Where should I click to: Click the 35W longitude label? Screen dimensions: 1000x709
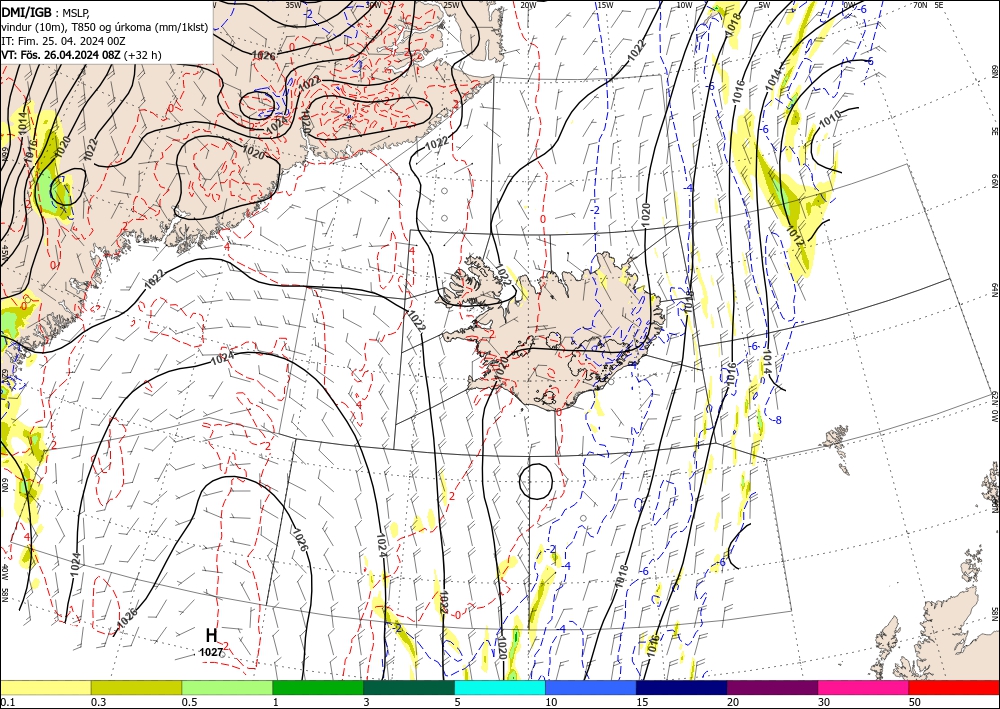click(293, 4)
